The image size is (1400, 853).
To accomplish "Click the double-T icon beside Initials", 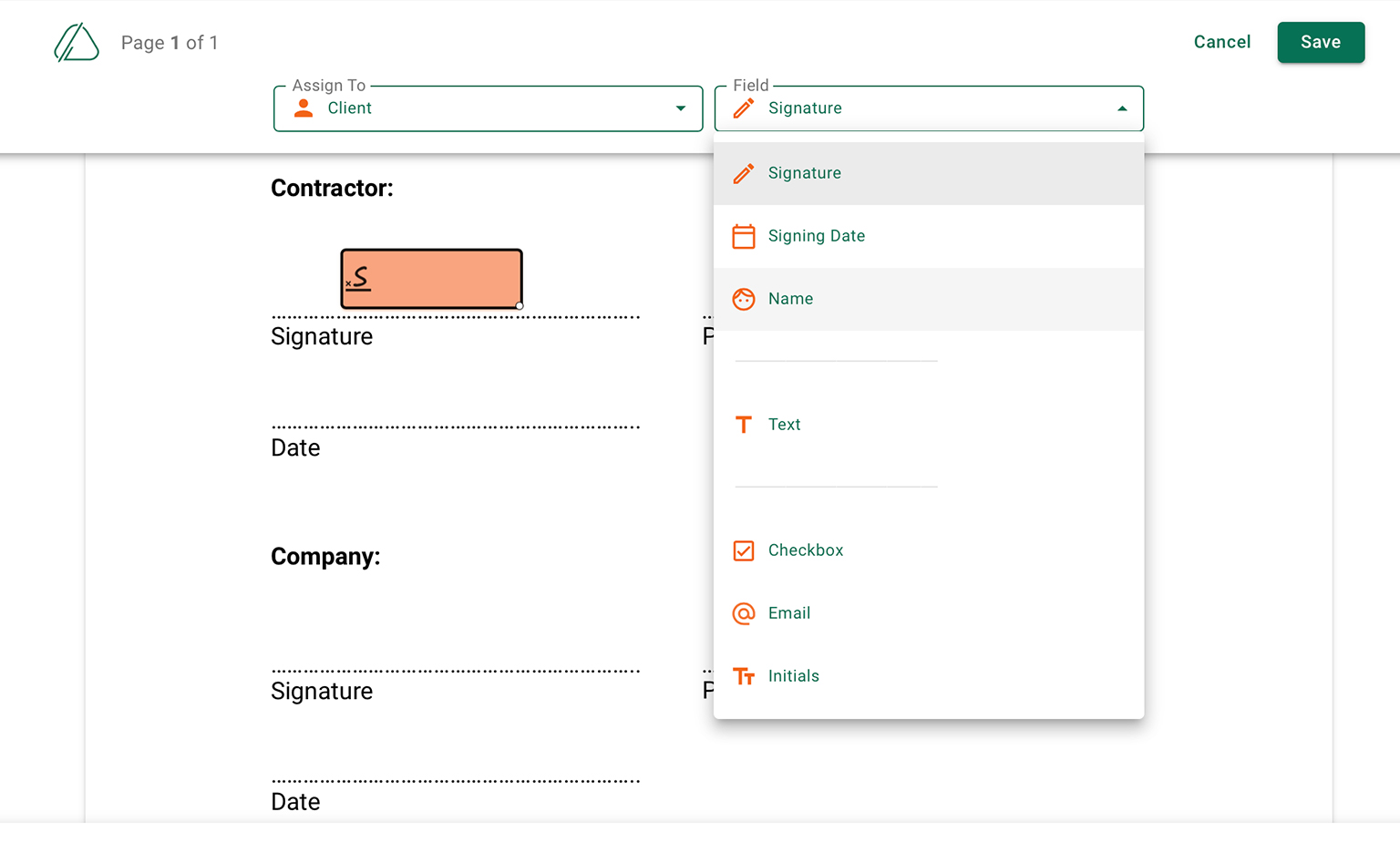I will point(744,676).
